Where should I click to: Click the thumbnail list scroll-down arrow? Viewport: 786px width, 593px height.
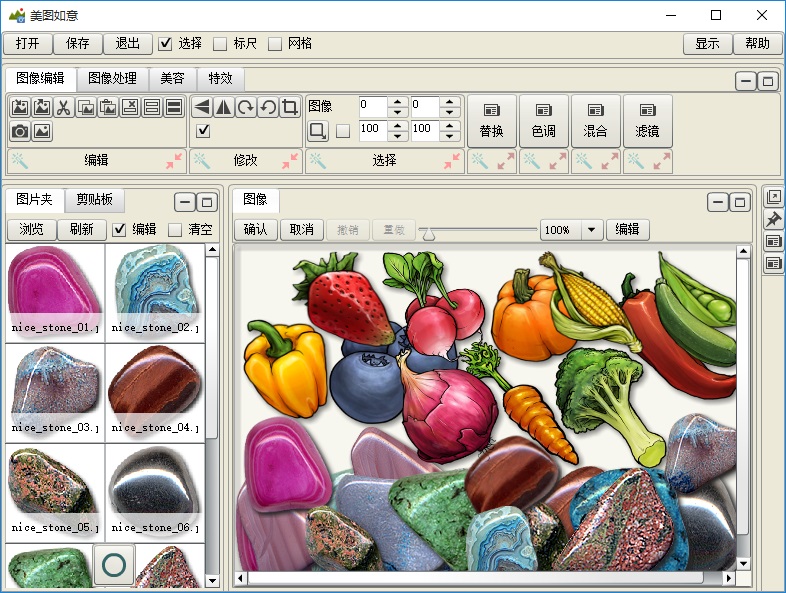[213, 581]
